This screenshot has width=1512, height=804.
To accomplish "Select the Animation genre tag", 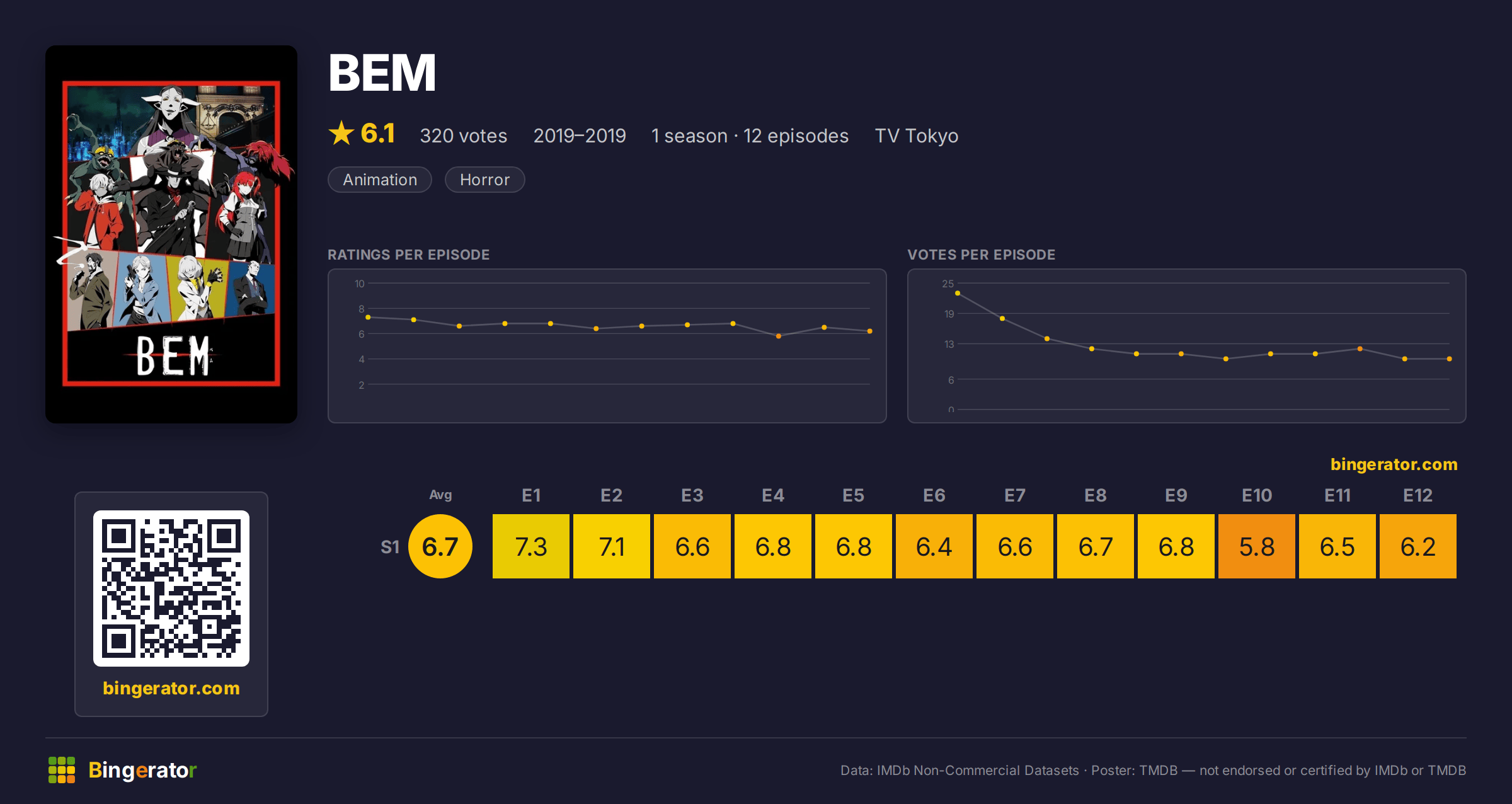I will pyautogui.click(x=380, y=180).
